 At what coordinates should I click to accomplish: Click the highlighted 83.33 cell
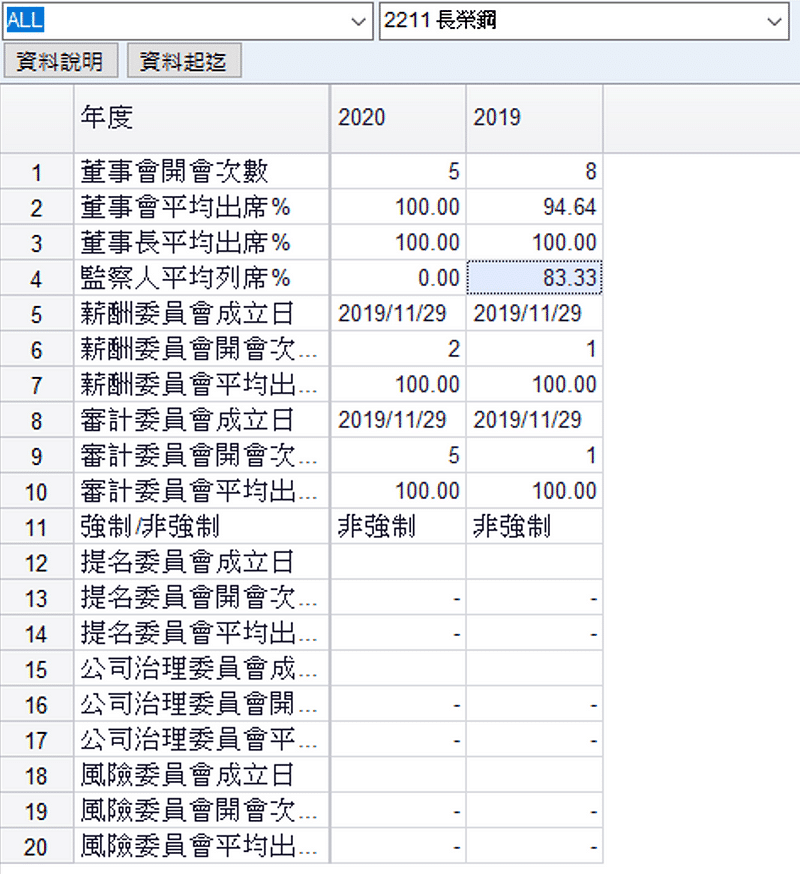[534, 278]
